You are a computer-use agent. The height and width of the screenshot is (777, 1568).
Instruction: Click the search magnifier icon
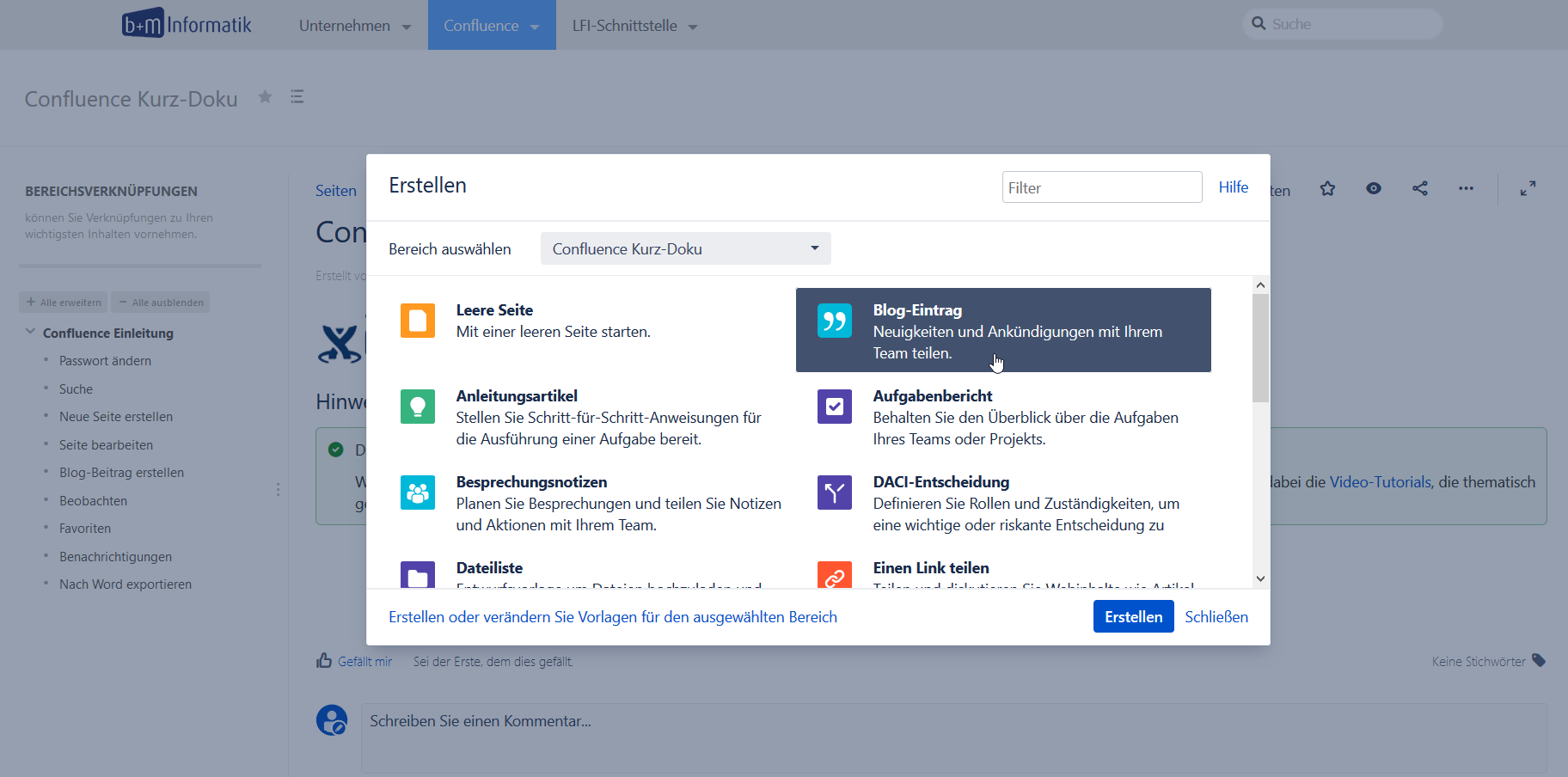click(1259, 24)
